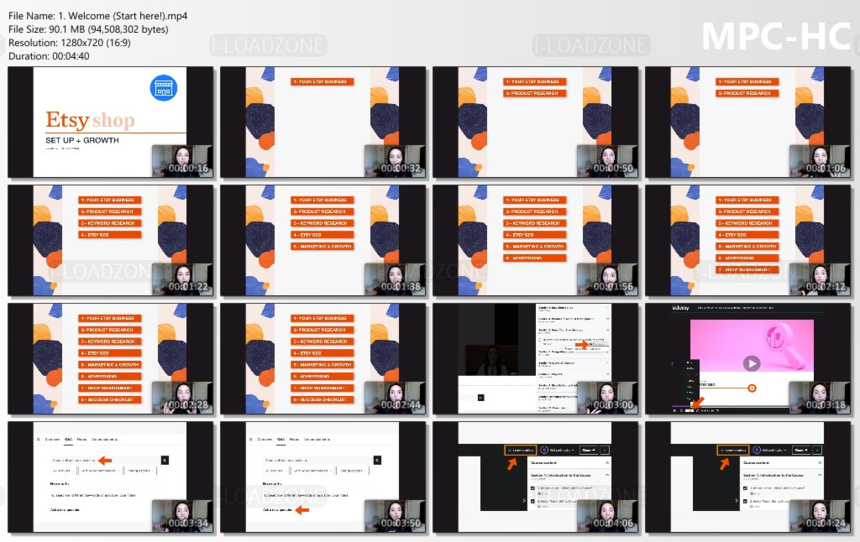Screen dimensions: 860x542
Task: Choose the thumbnail stamped 00:02:28
Action: click(x=111, y=358)
